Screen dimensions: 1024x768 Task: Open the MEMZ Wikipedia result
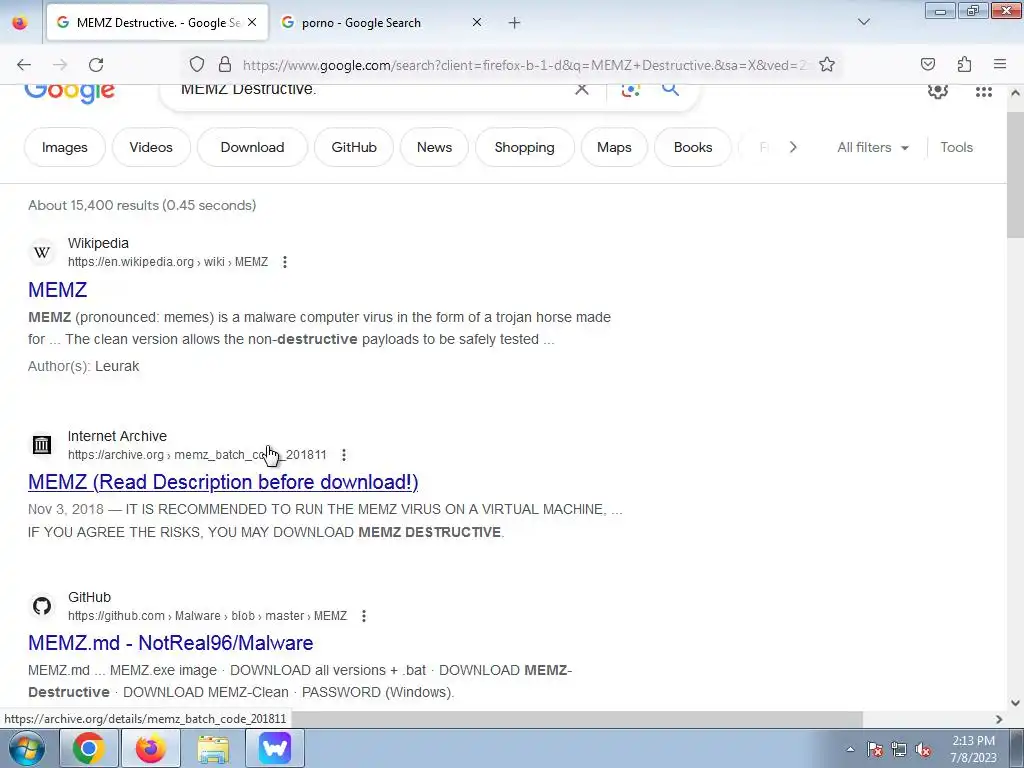click(x=57, y=289)
